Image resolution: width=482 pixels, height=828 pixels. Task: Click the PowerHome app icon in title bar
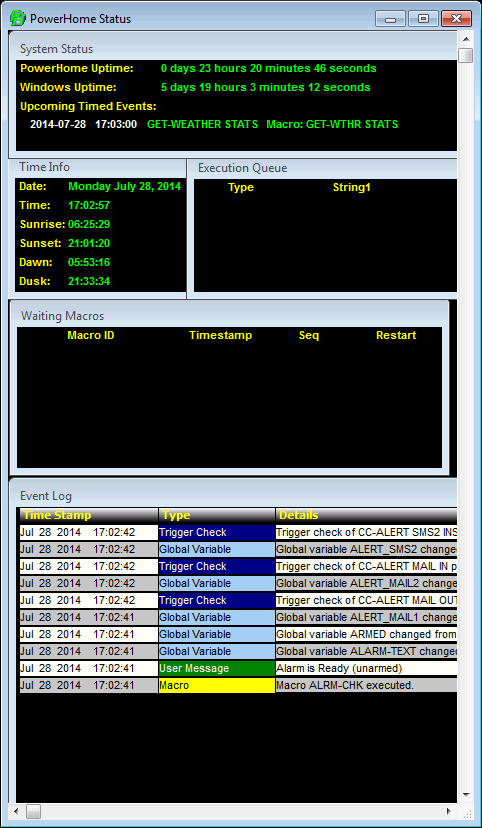pos(18,18)
